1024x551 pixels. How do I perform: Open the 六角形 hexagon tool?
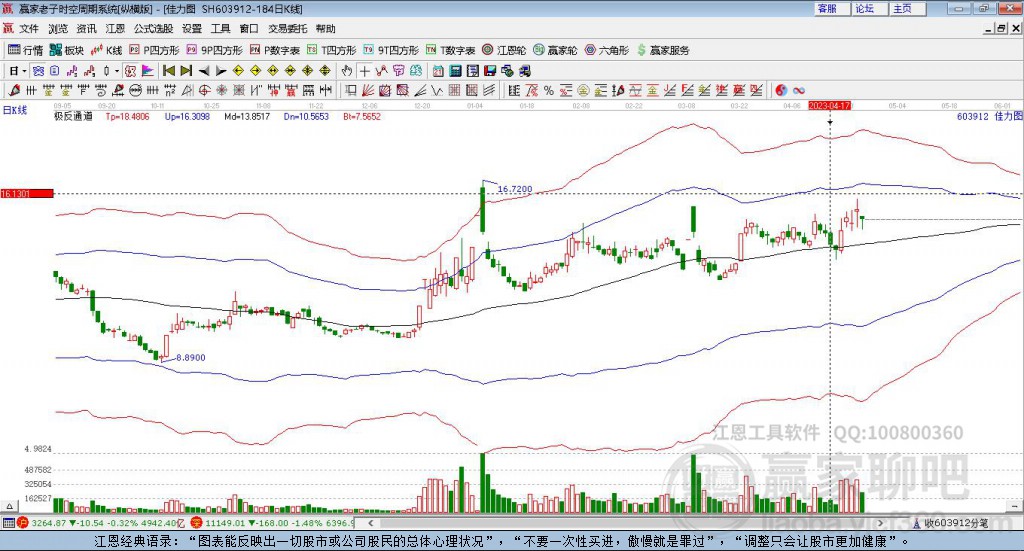607,50
